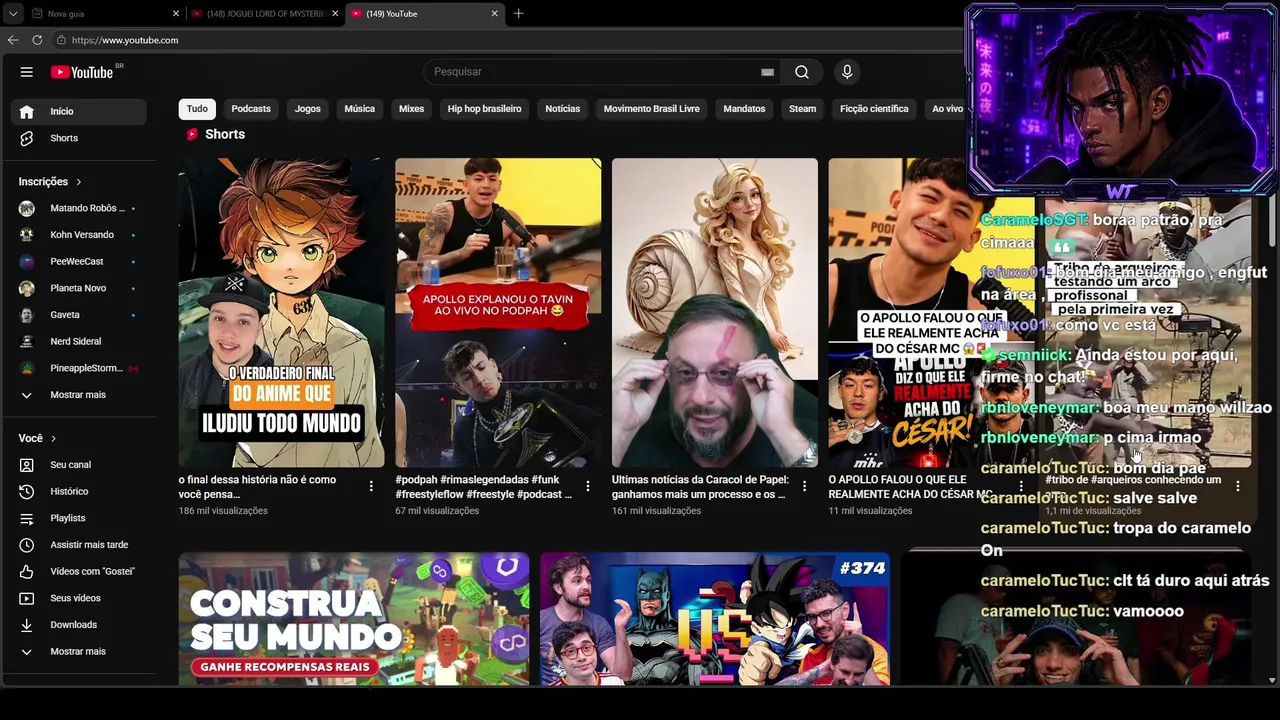Select the Mandatos filter chip
The height and width of the screenshot is (720, 1280).
(x=744, y=109)
